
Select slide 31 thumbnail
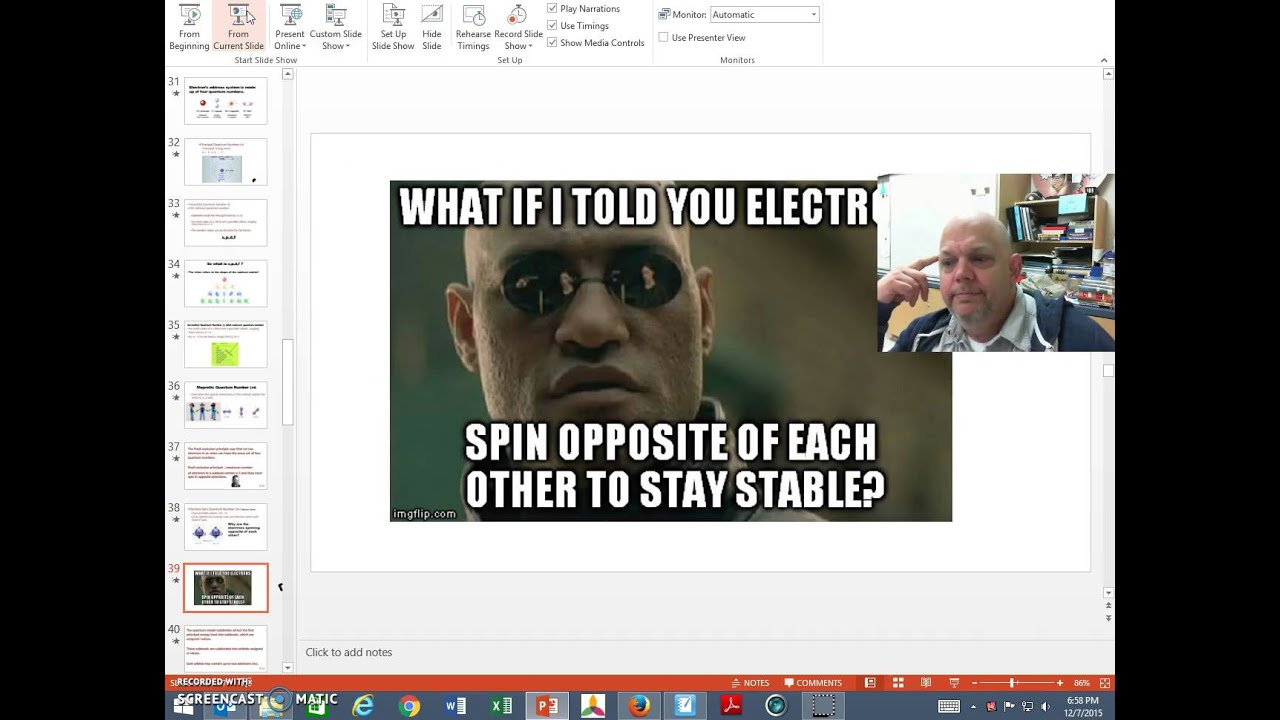[x=226, y=101]
